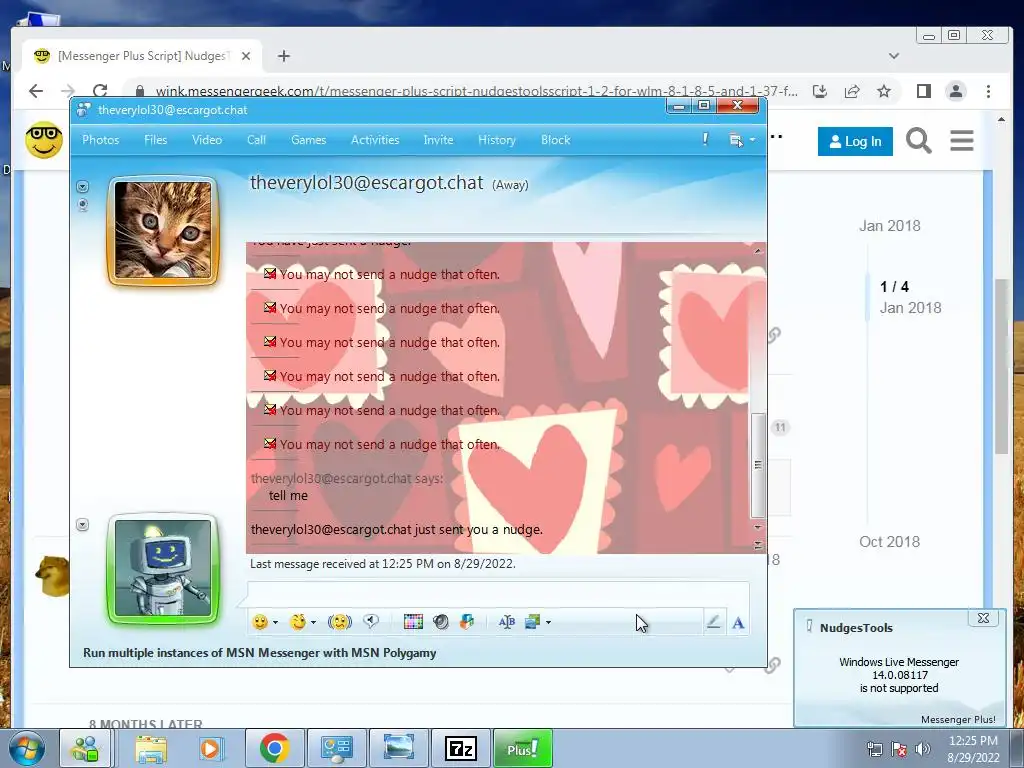
Task: Click the voice clip icon
Action: (x=371, y=622)
